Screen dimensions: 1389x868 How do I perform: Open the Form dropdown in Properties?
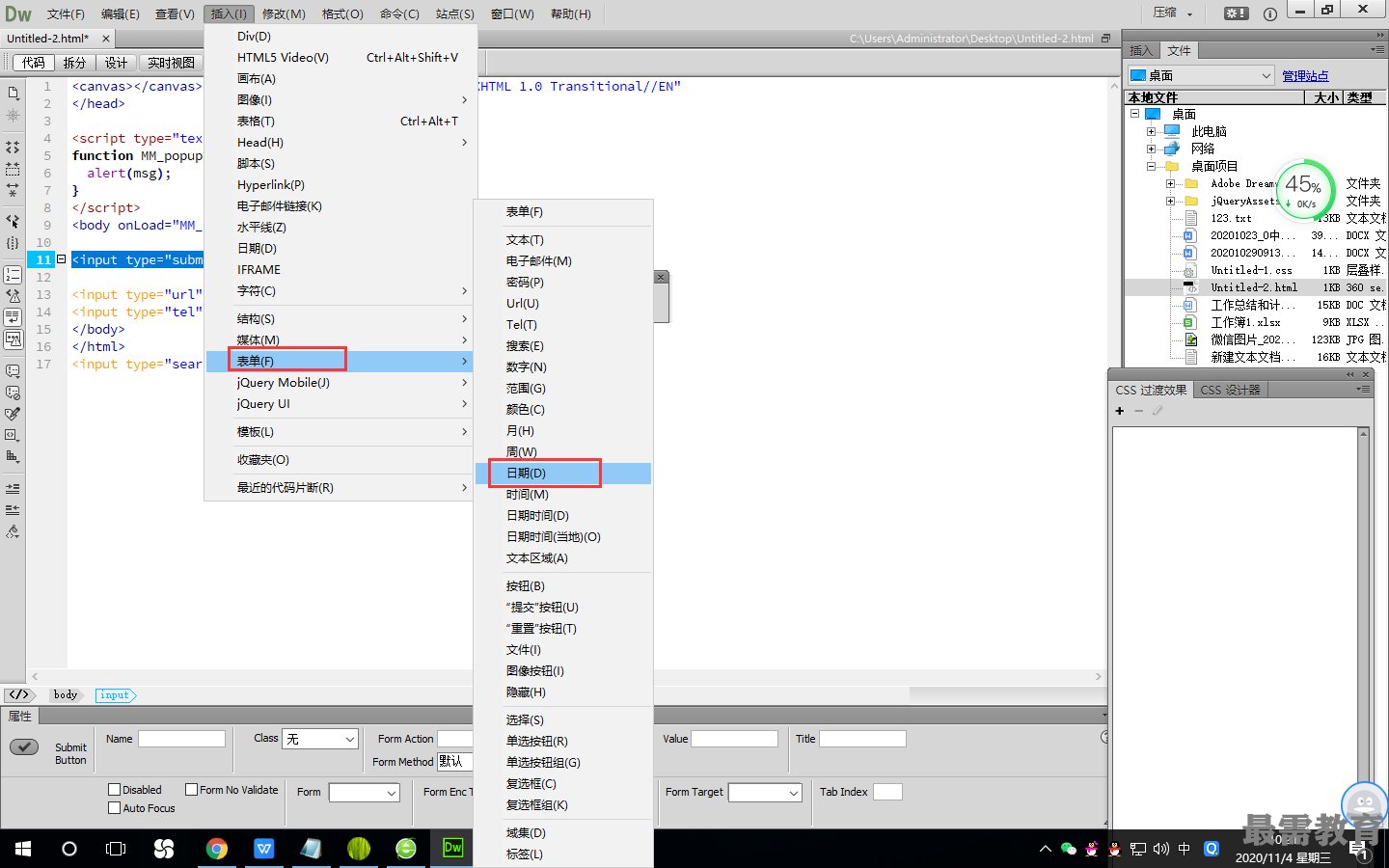click(364, 792)
